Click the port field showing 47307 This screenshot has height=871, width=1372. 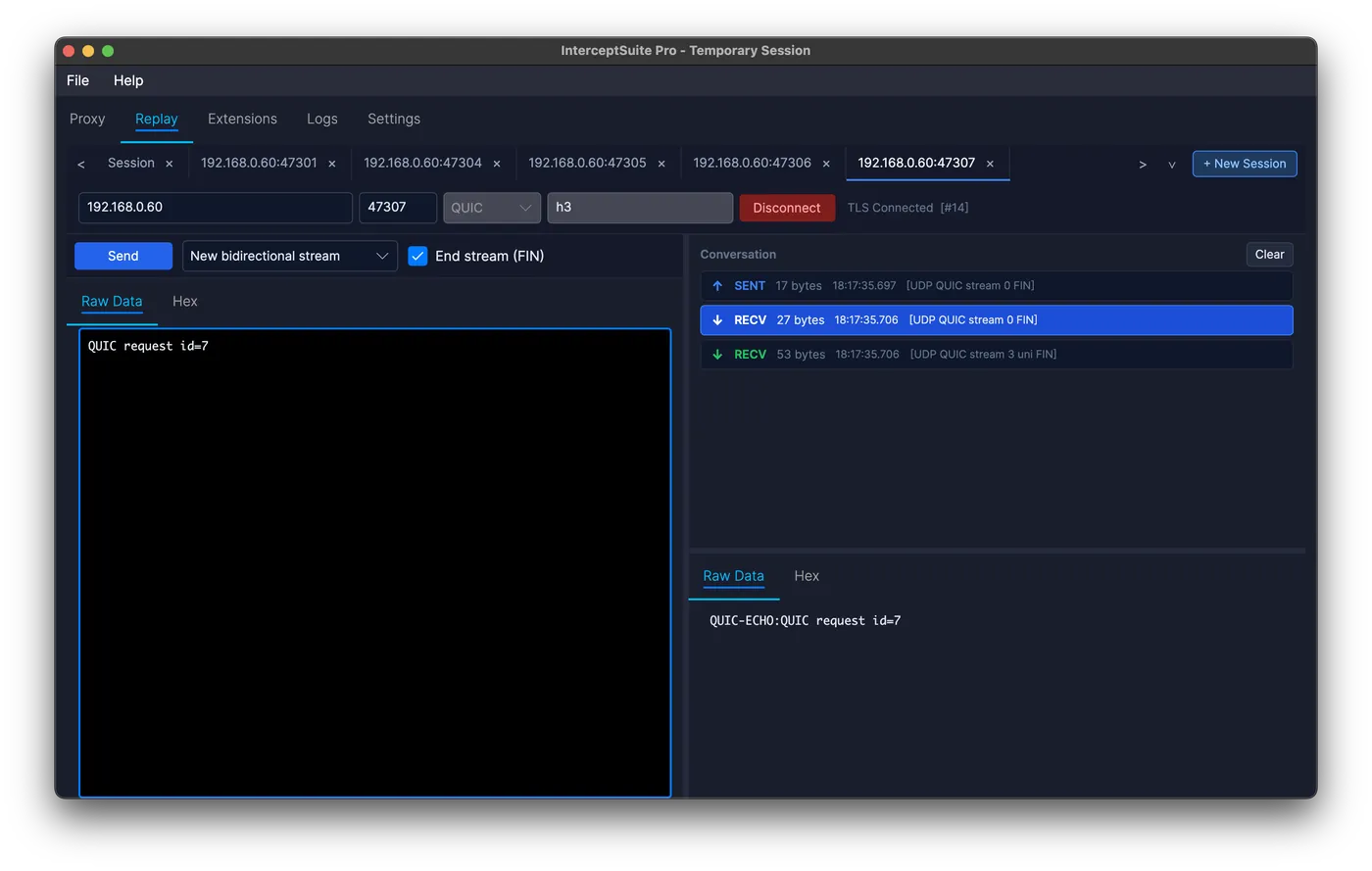[x=398, y=208]
